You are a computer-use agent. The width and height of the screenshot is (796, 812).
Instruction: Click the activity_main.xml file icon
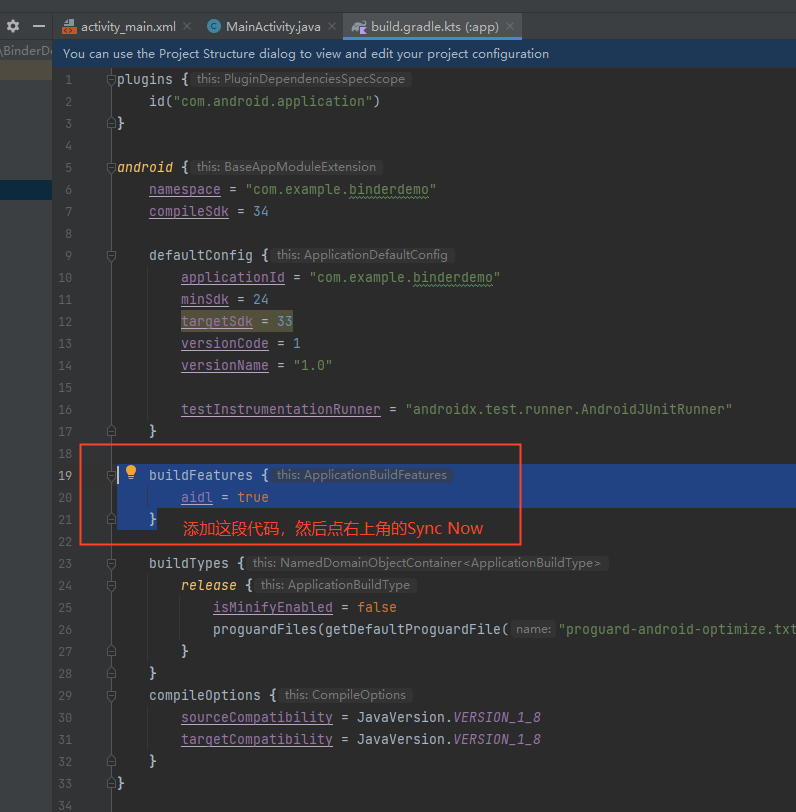(69, 26)
